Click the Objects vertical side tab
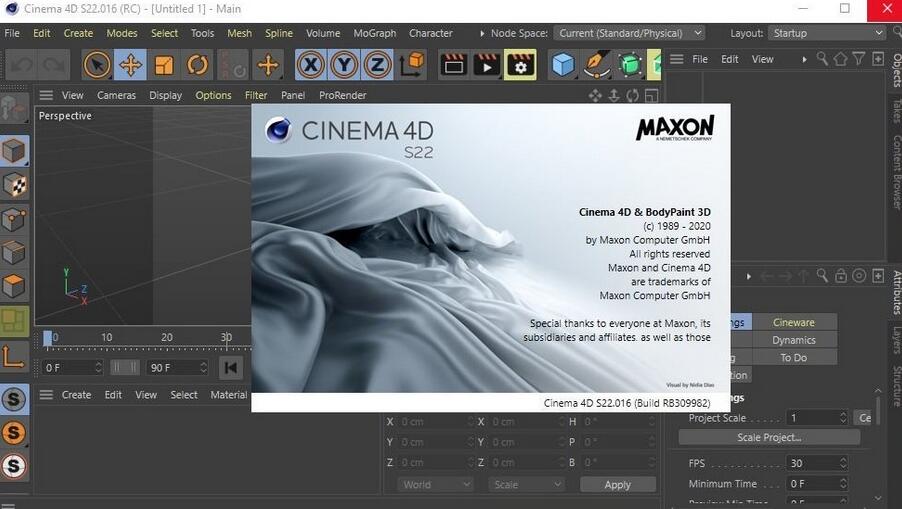Viewport: 902px width, 509px height. [896, 70]
